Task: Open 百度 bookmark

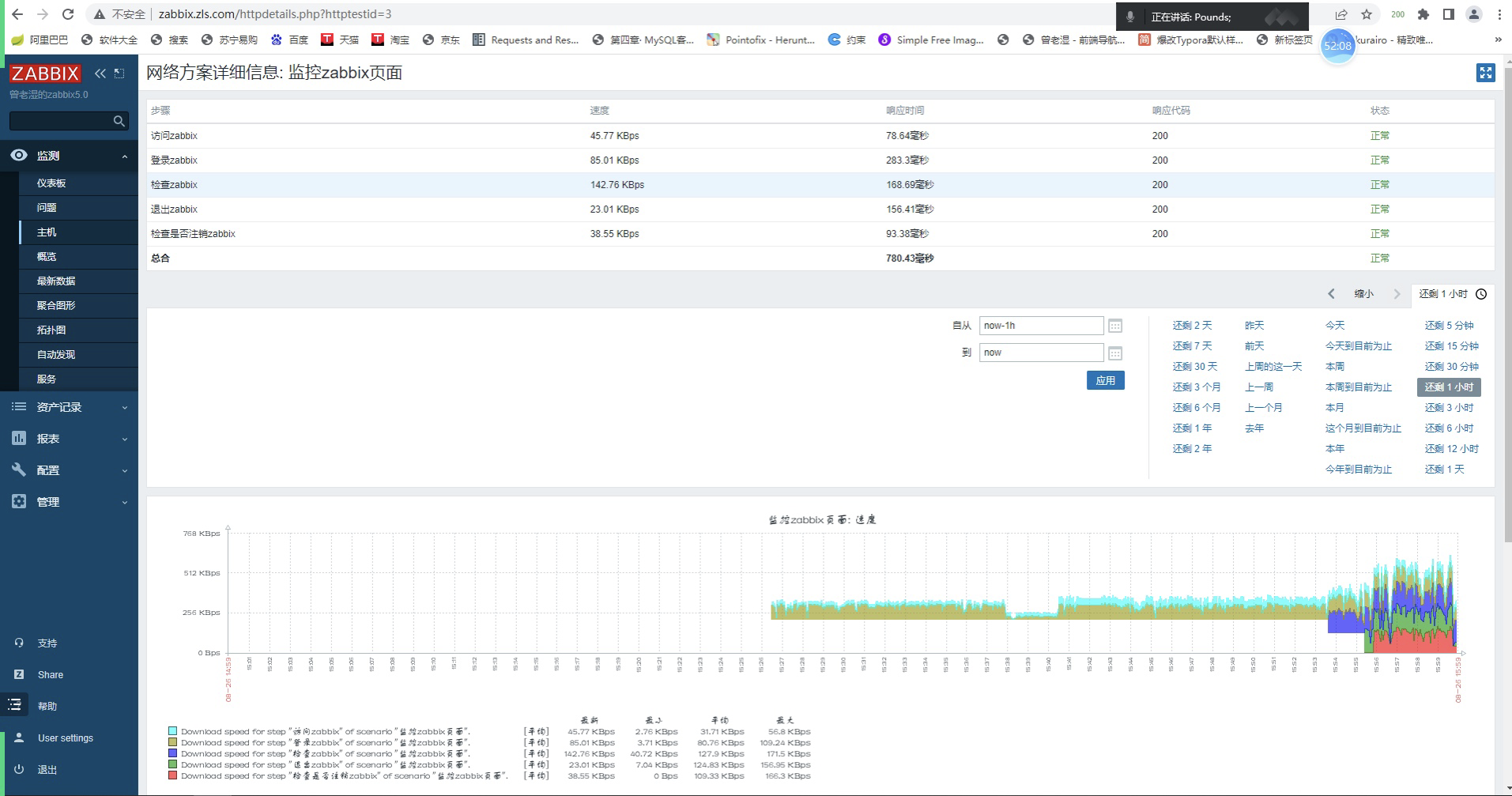Action: tap(289, 40)
